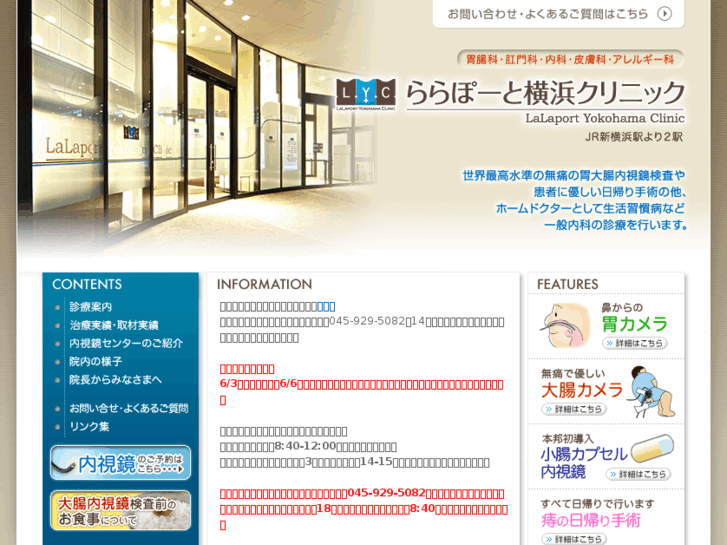
Task: Select 内視鏡センターのご紹介 menu item
Action: pos(126,343)
